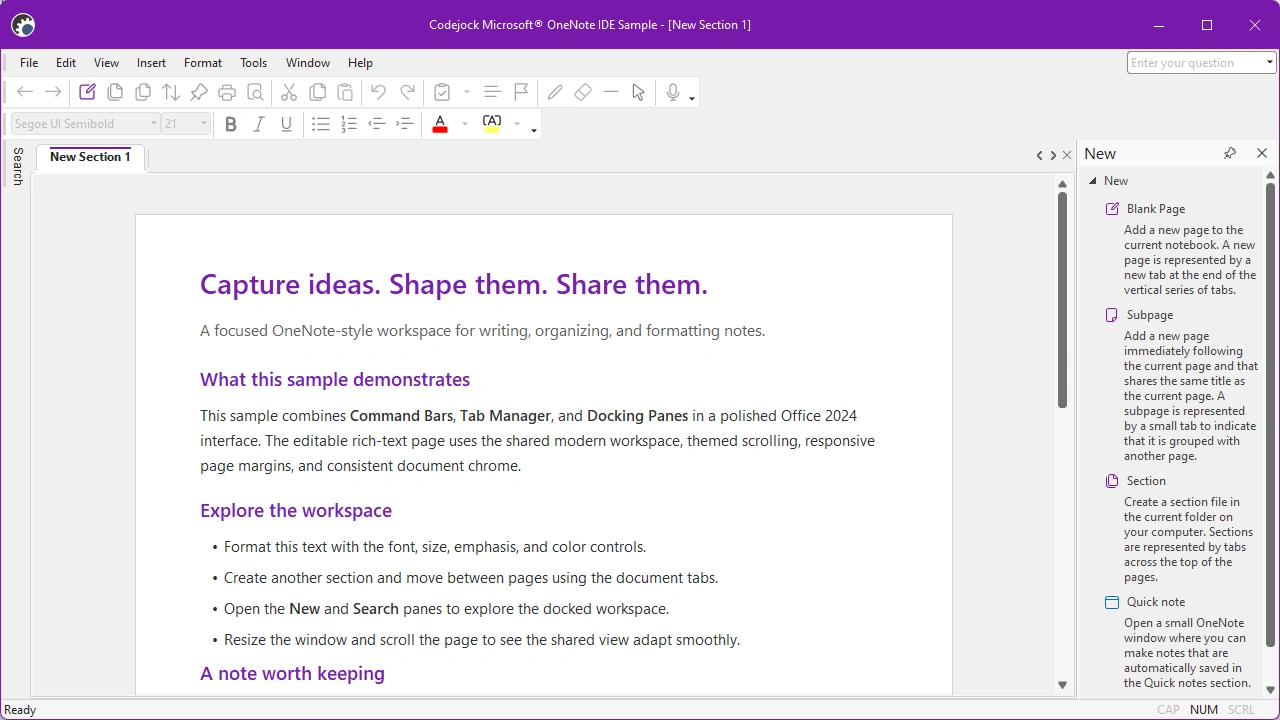The image size is (1280, 720).
Task: Apply the red font color swatch
Action: tap(440, 124)
